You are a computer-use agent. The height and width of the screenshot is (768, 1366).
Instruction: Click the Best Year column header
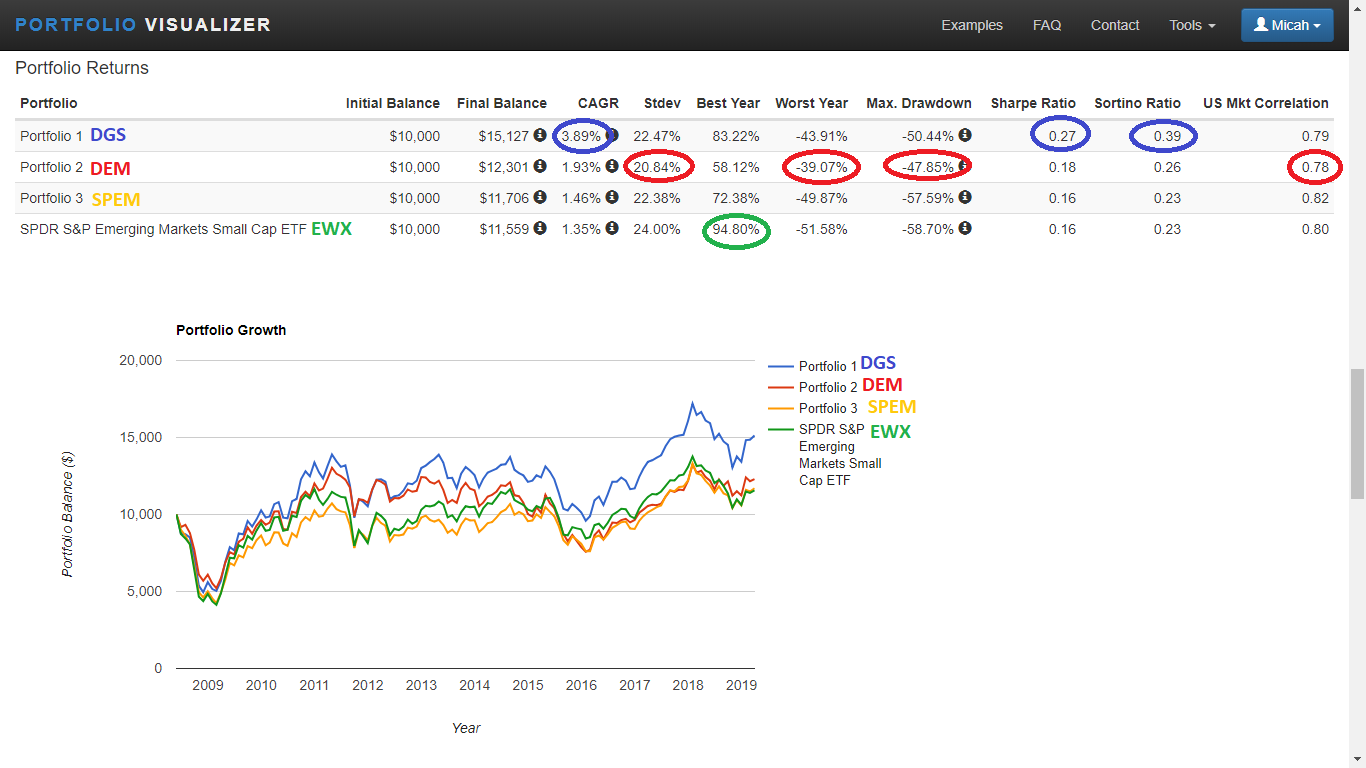(728, 103)
